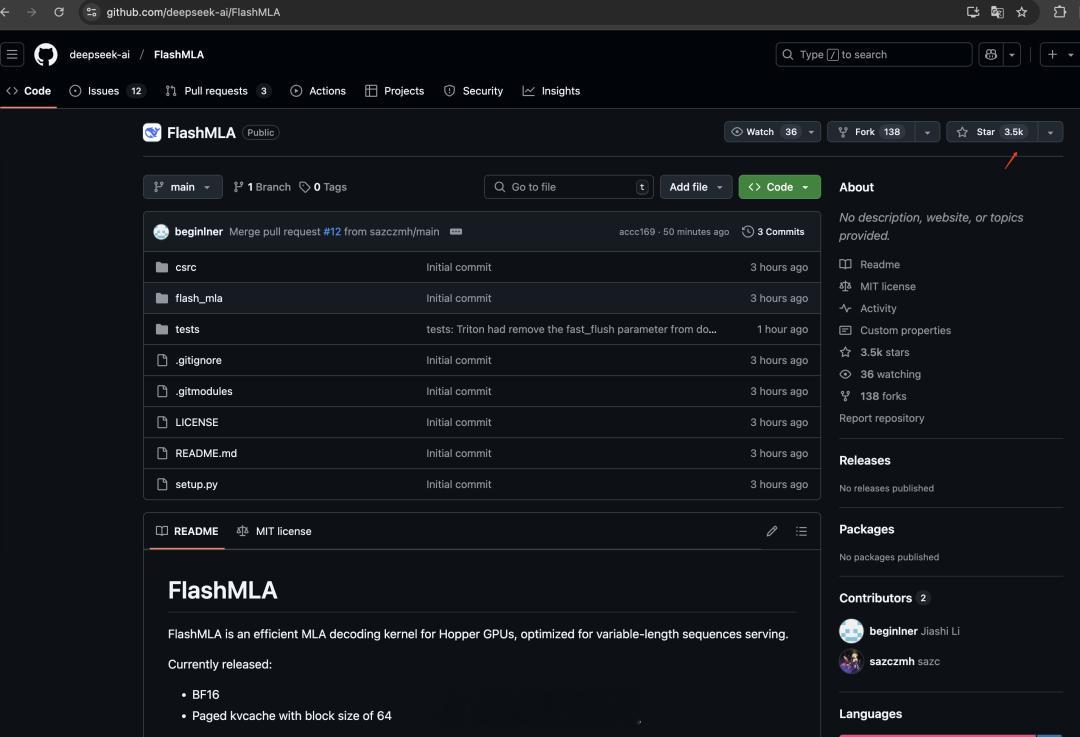Fork the repository
Viewport: 1080px width, 737px height.
pos(871,132)
